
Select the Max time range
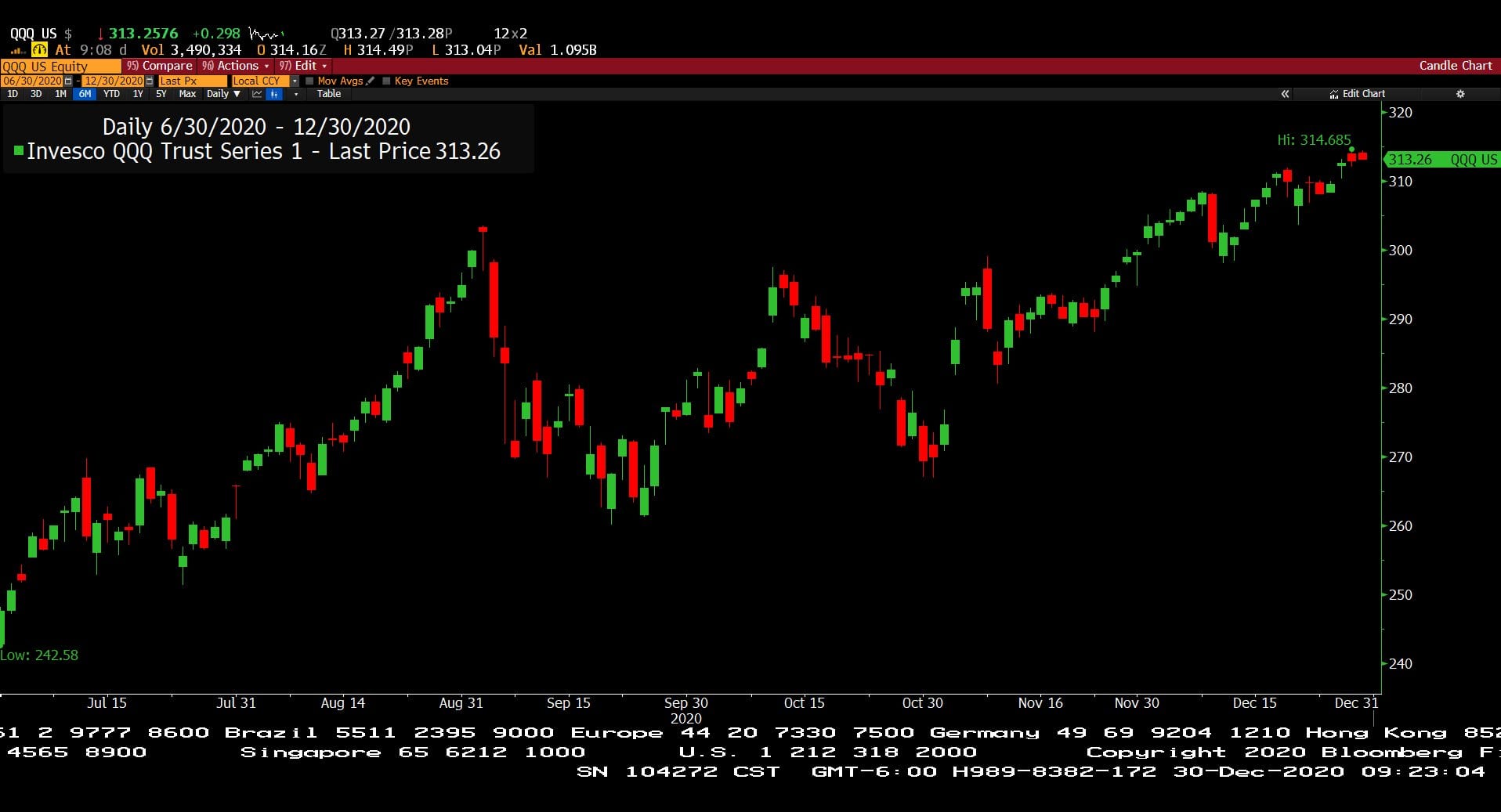click(x=187, y=94)
